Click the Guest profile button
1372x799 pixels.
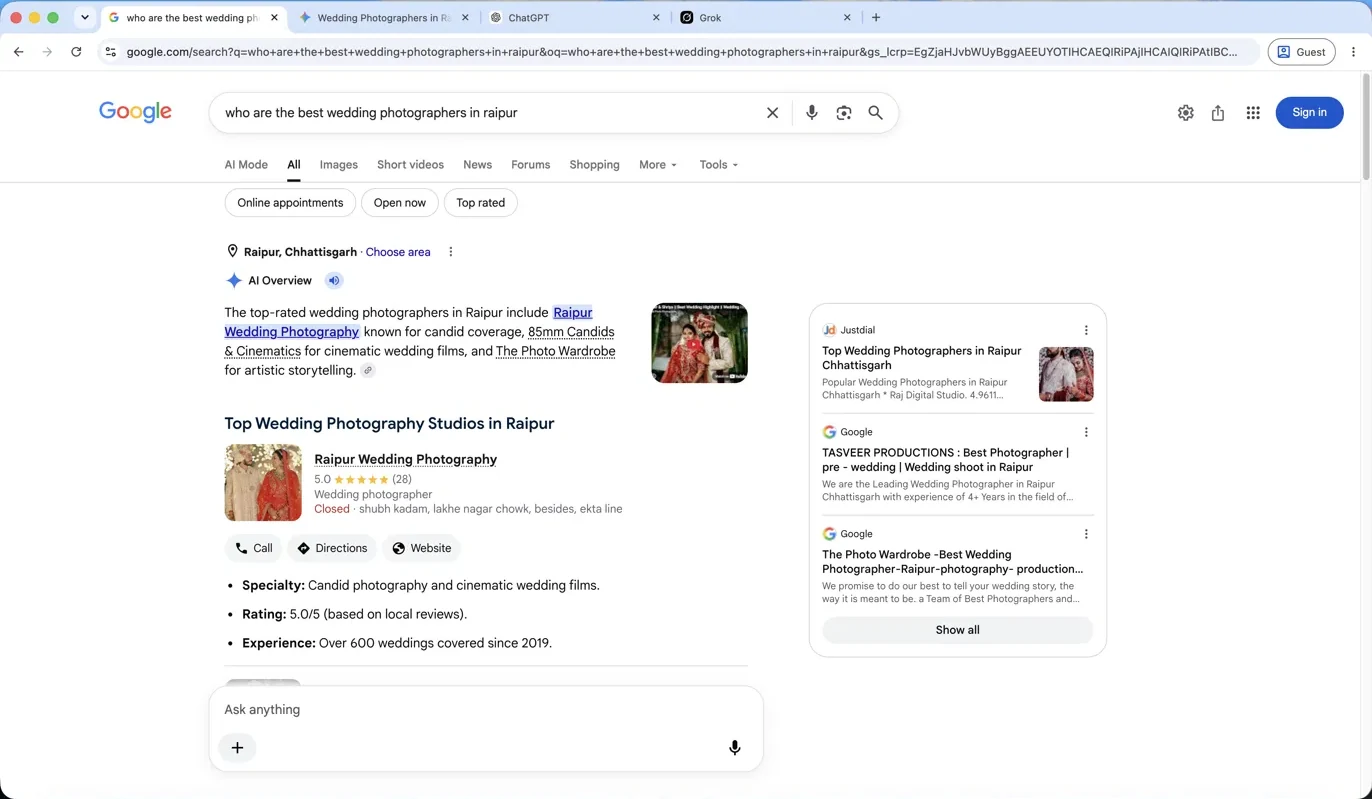(x=1301, y=52)
